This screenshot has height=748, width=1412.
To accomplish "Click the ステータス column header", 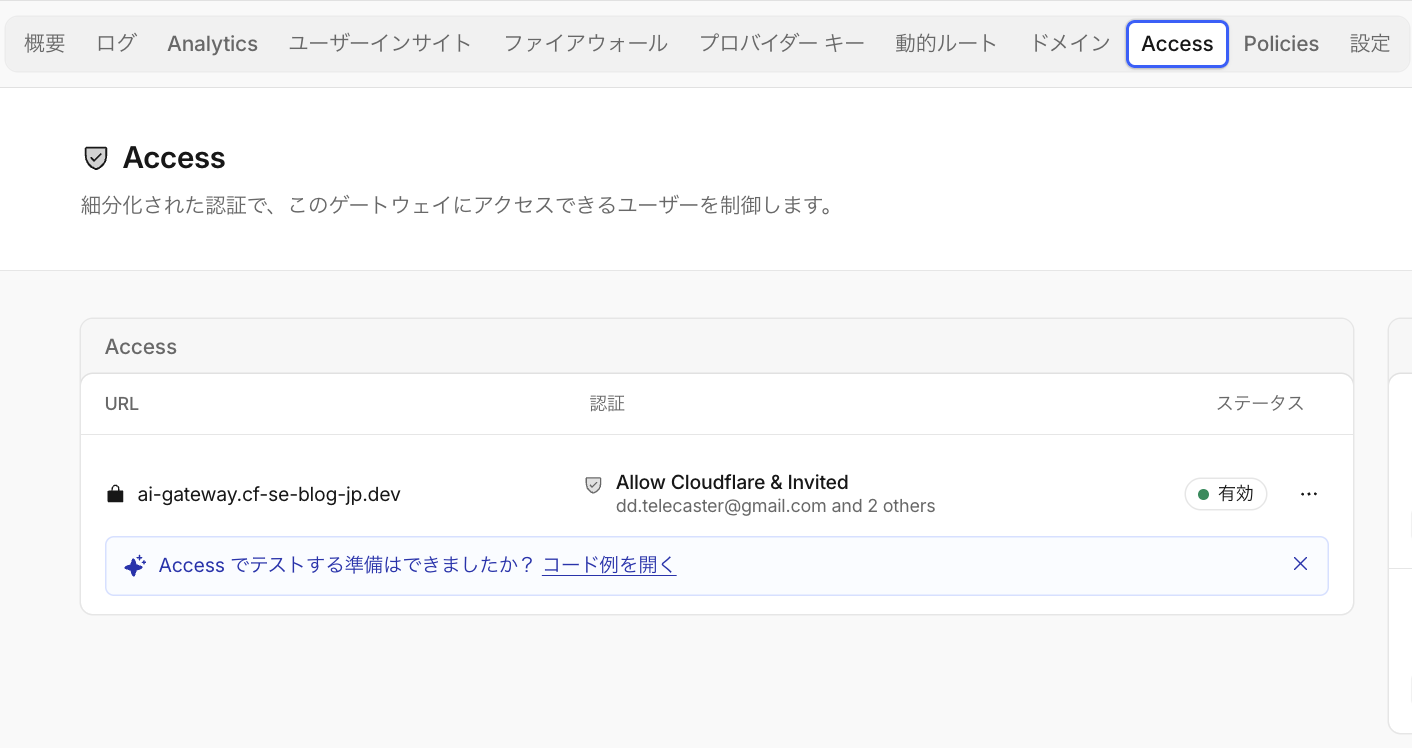I will pos(1260,404).
